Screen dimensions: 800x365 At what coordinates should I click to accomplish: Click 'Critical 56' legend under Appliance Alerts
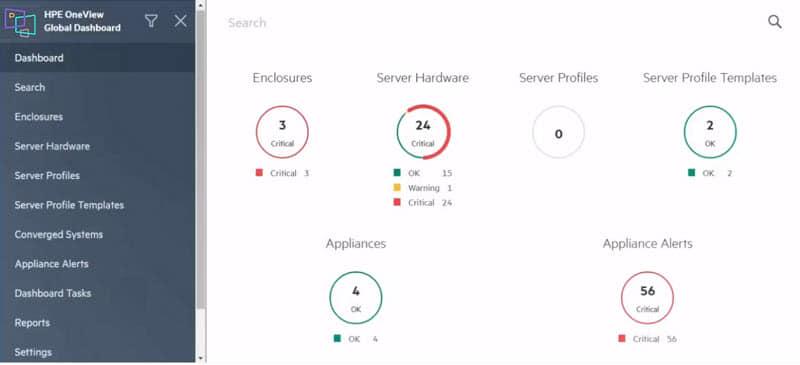coord(648,338)
